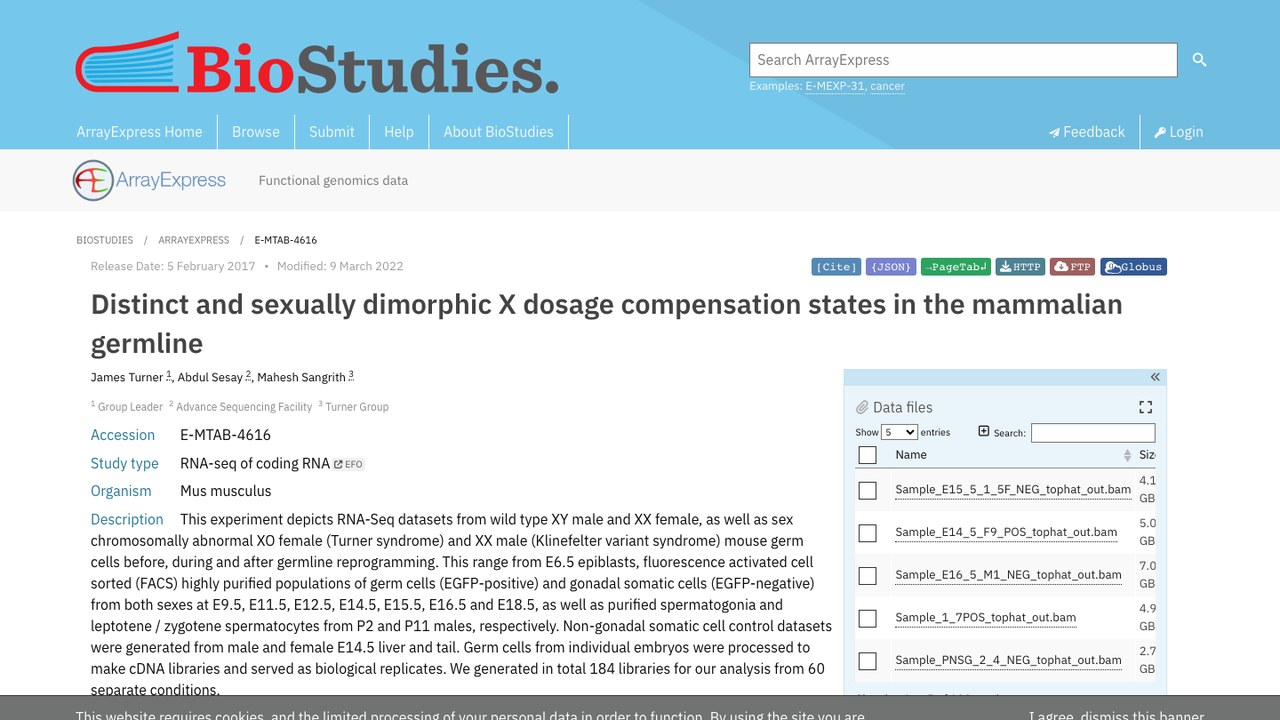Check Sample_PNSG_2_4_NEG_tophat_out.bam
Viewport: 1280px width, 720px height.
point(868,661)
